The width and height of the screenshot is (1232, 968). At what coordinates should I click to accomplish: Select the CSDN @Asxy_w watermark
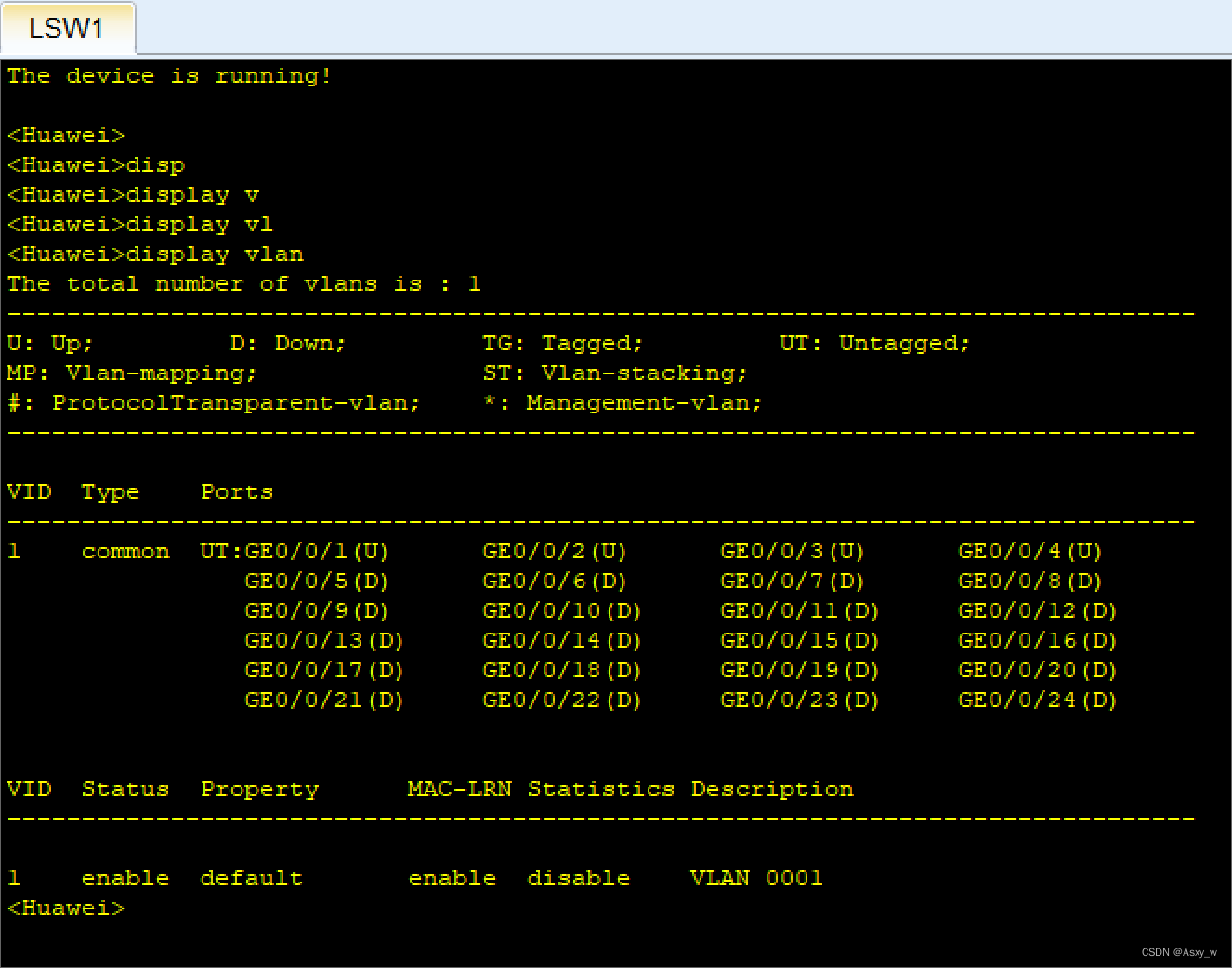[1178, 952]
